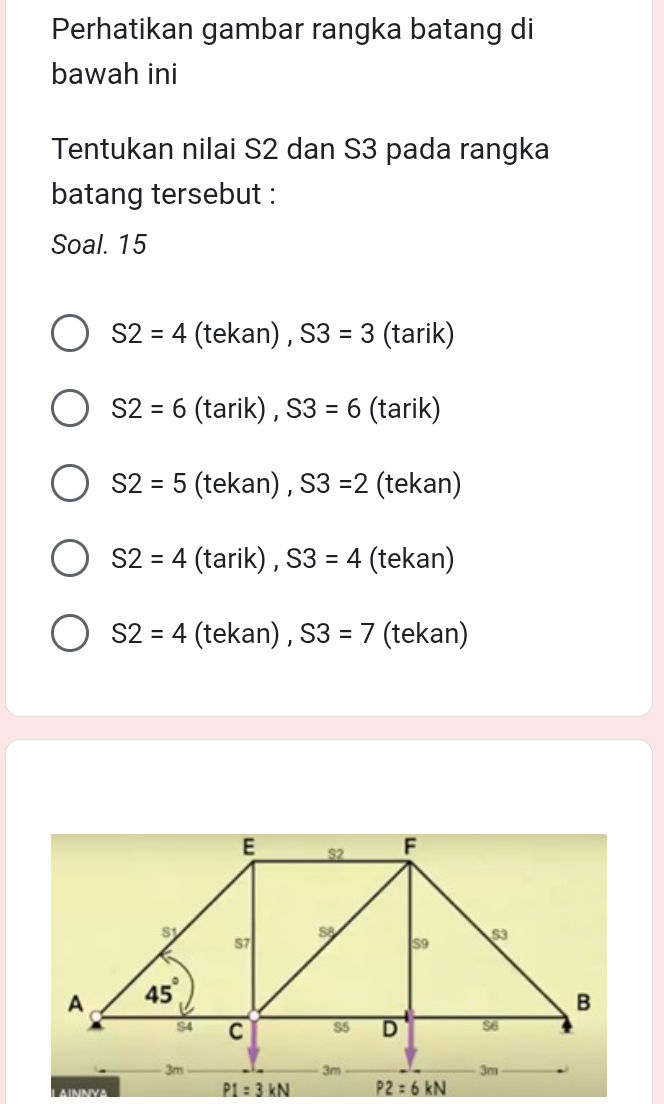664x1104 pixels.
Task: Click the S7 vertical member label
Action: click(241, 942)
